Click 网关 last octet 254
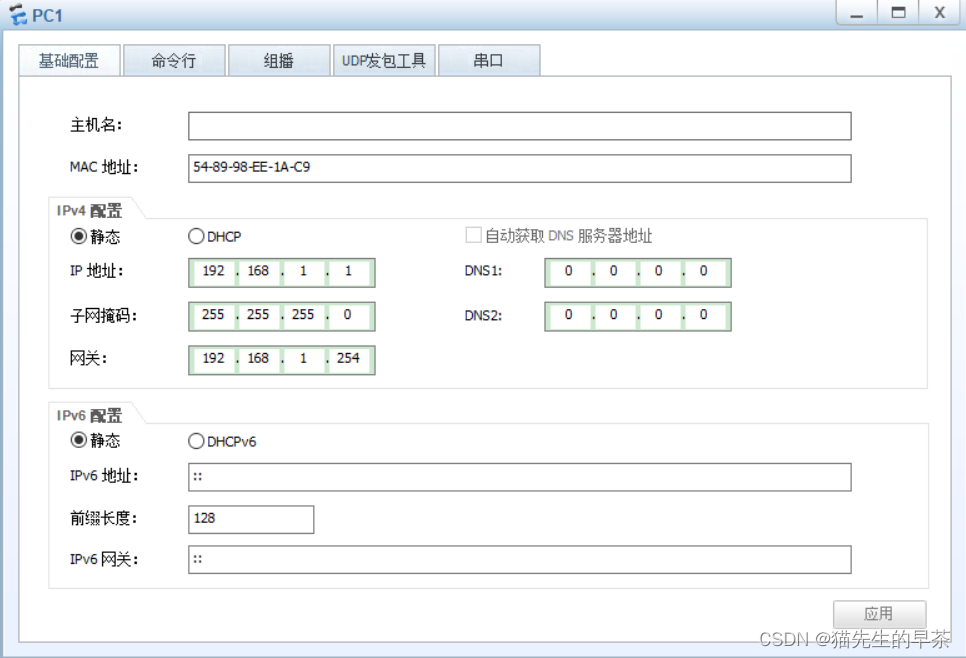This screenshot has height=658, width=966. 348,359
